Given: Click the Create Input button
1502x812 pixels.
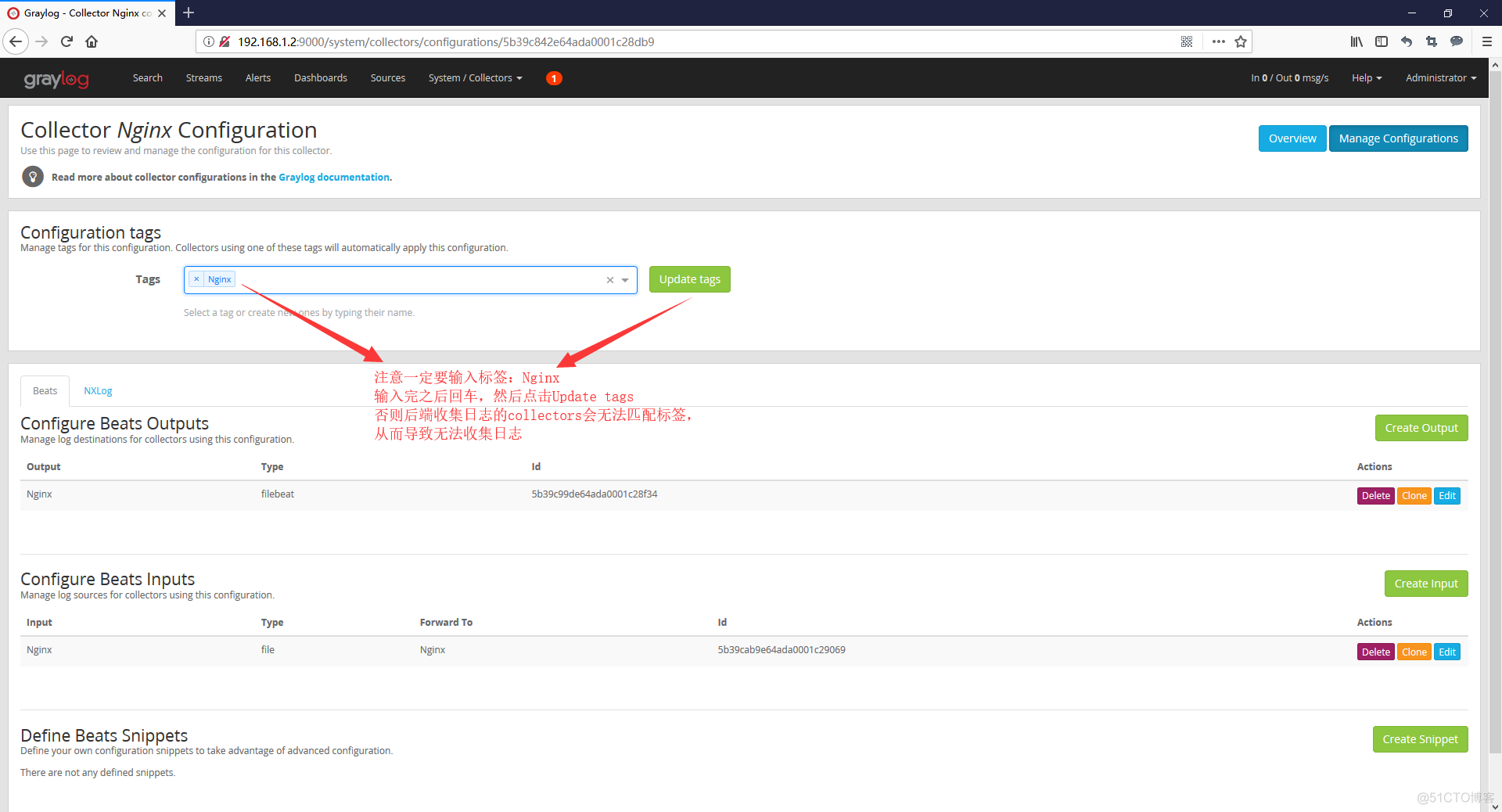Looking at the screenshot, I should pyautogui.click(x=1426, y=584).
